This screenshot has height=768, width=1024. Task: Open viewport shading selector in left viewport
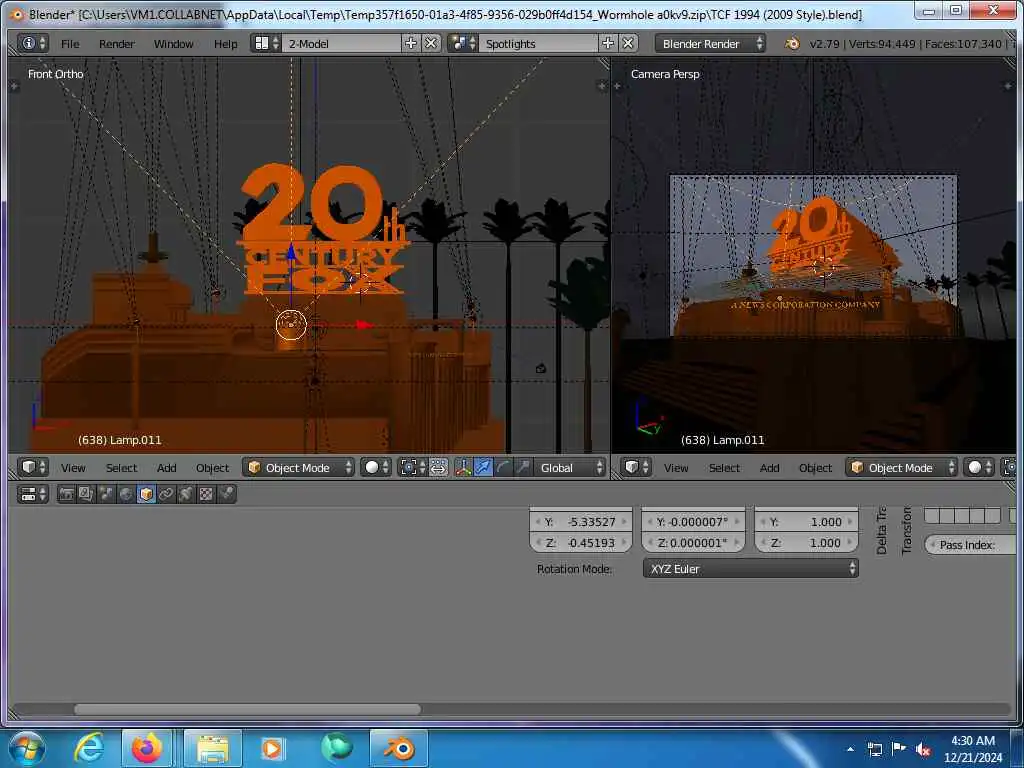(x=376, y=467)
